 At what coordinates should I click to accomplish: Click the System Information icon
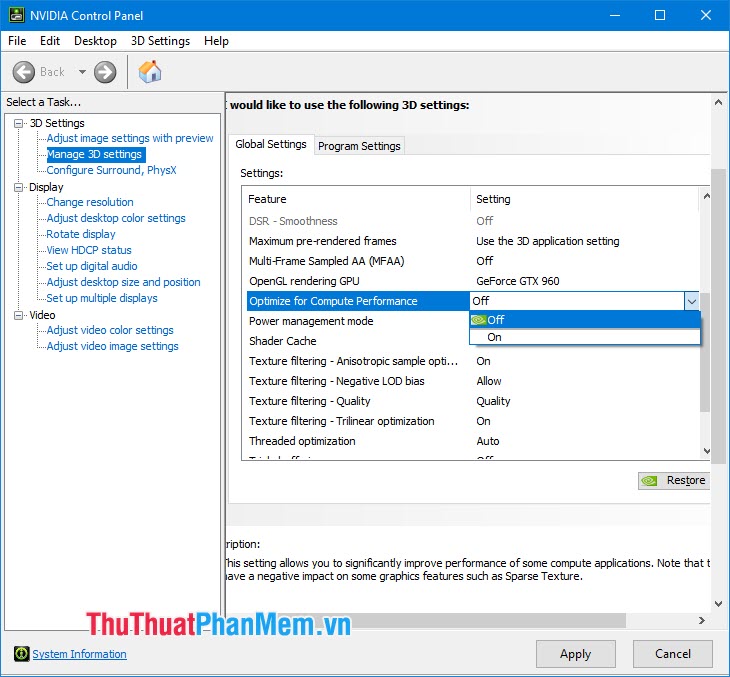coord(20,654)
